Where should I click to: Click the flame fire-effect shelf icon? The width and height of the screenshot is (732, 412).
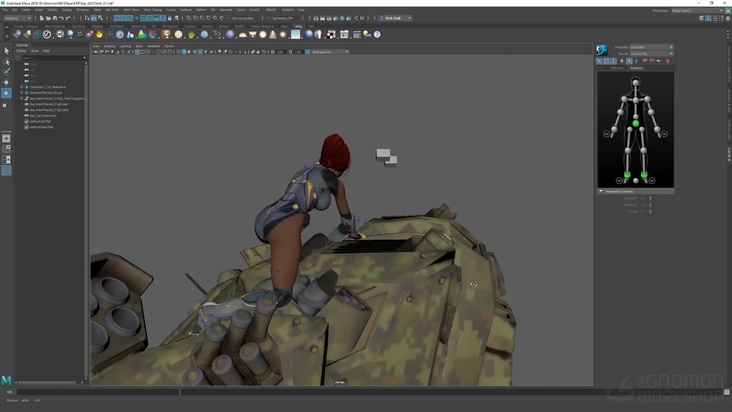pyautogui.click(x=99, y=35)
